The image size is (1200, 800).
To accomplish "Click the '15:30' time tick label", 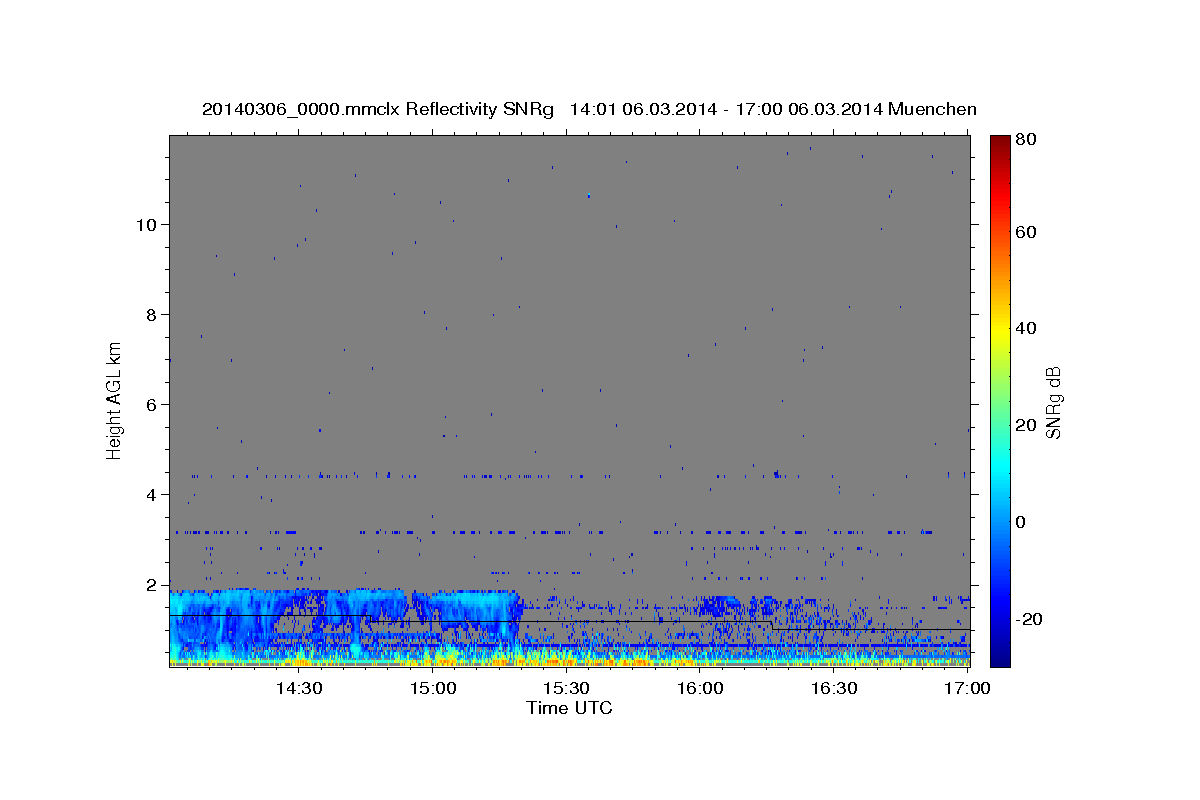I will click(x=566, y=688).
